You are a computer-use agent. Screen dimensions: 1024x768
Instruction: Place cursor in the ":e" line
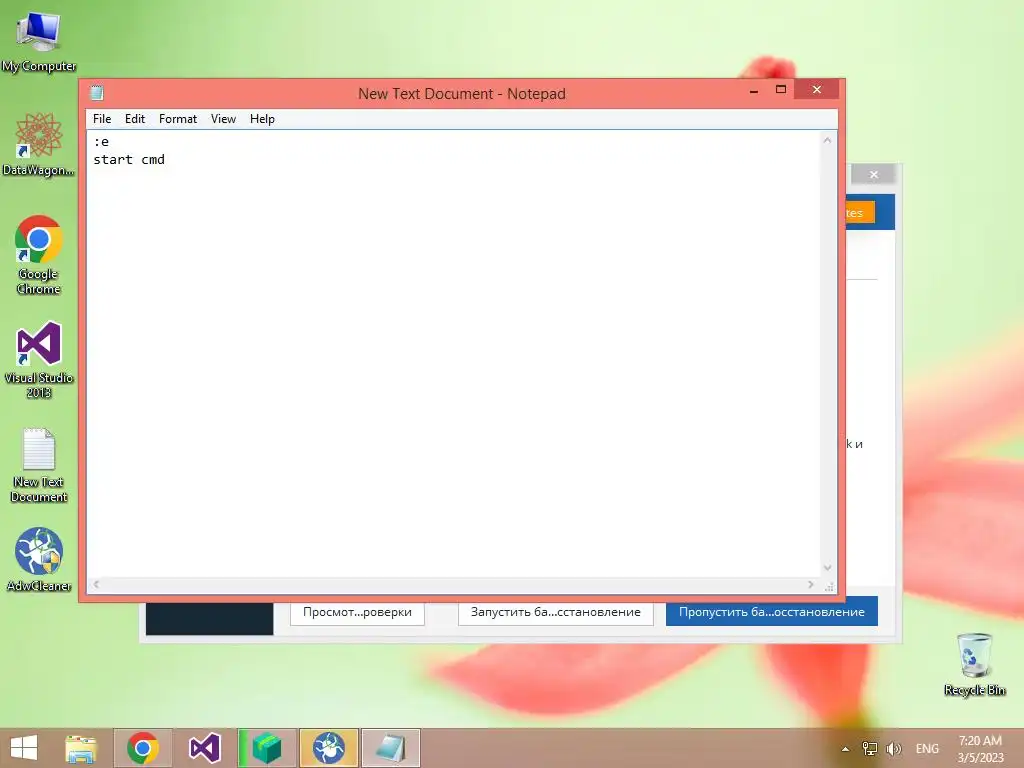point(101,142)
